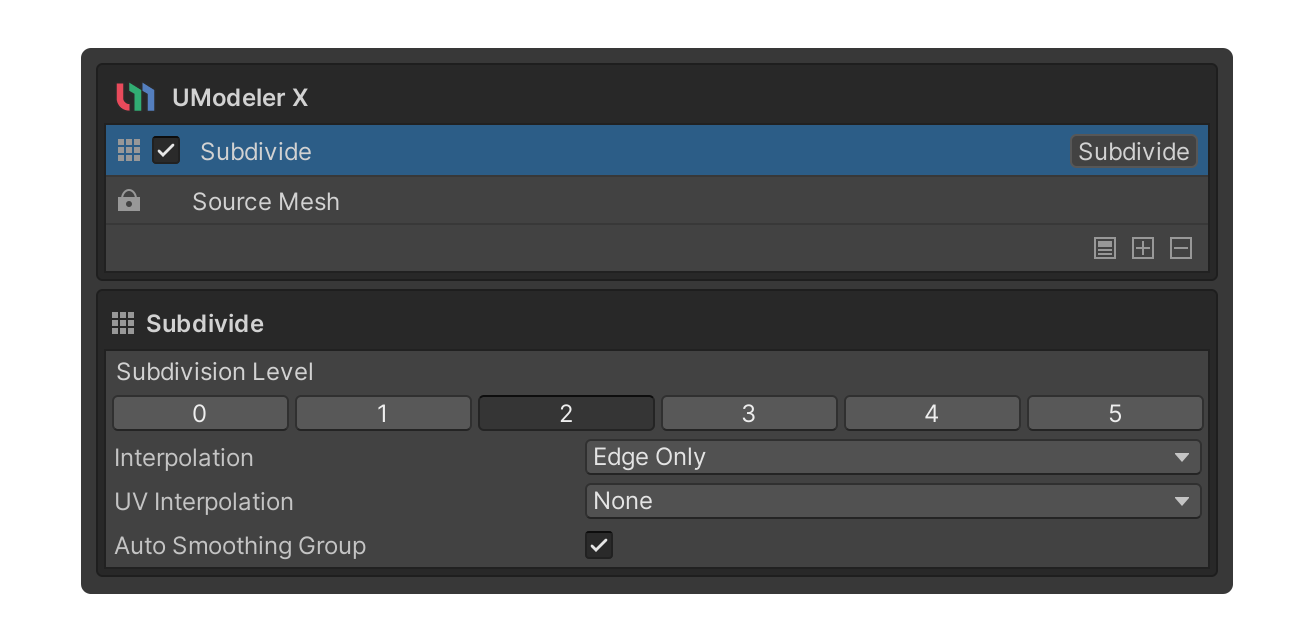Pick subdivision level 4
Viewport: 1314px width, 640px height.
point(932,414)
